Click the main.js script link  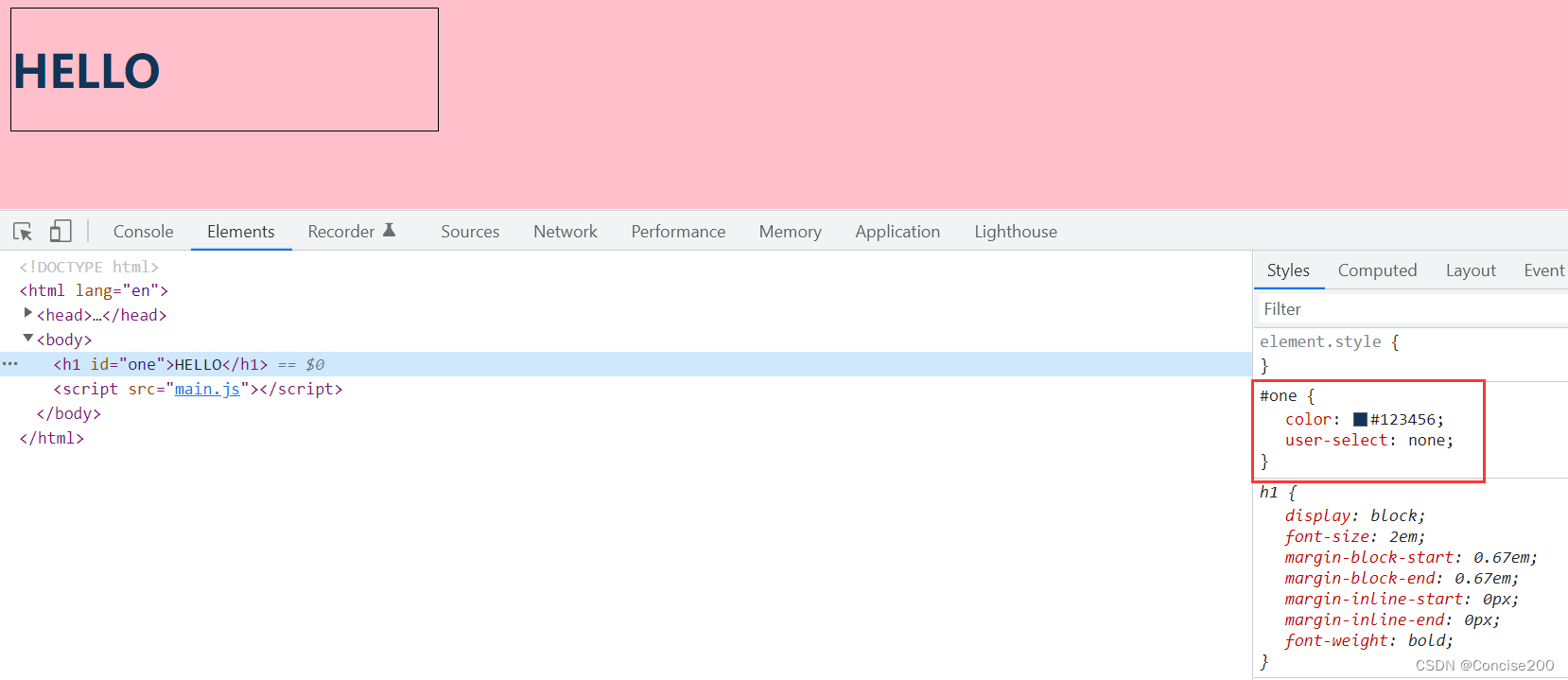[207, 389]
